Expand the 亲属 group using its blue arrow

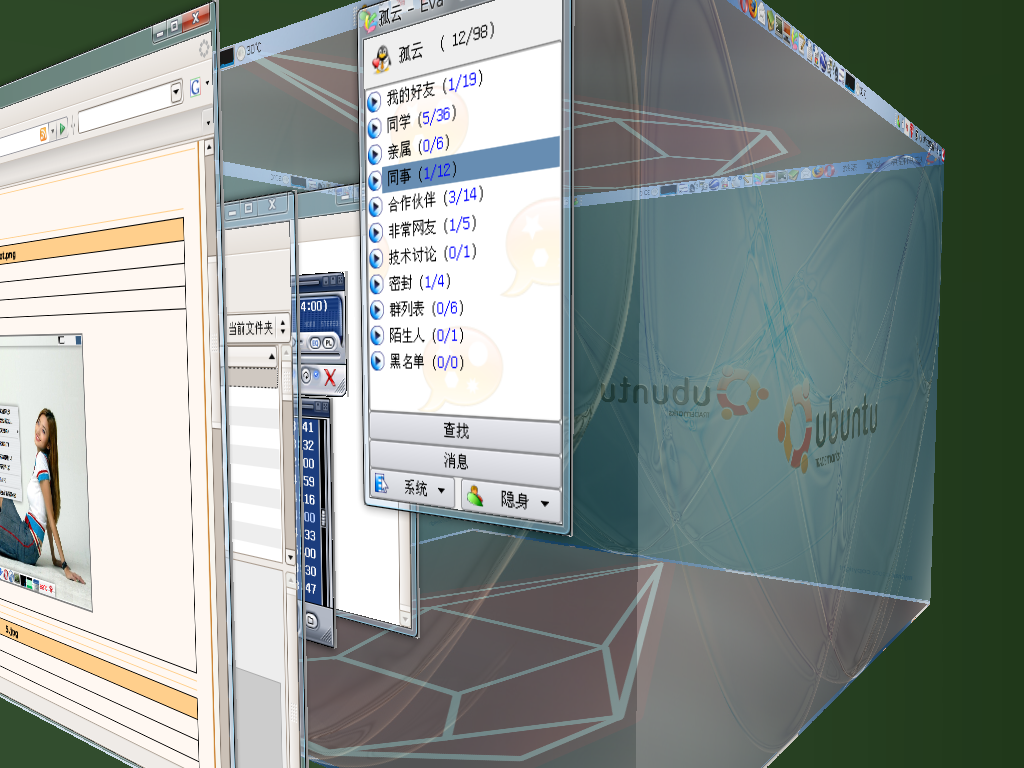point(375,154)
